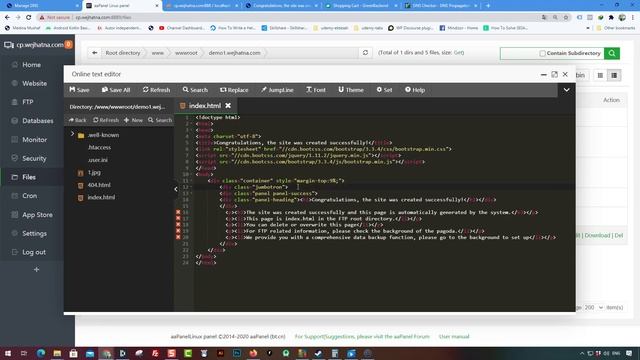Maximize the Online text editor dialog
The width and height of the screenshot is (640, 360).
pyautogui.click(x=554, y=74)
